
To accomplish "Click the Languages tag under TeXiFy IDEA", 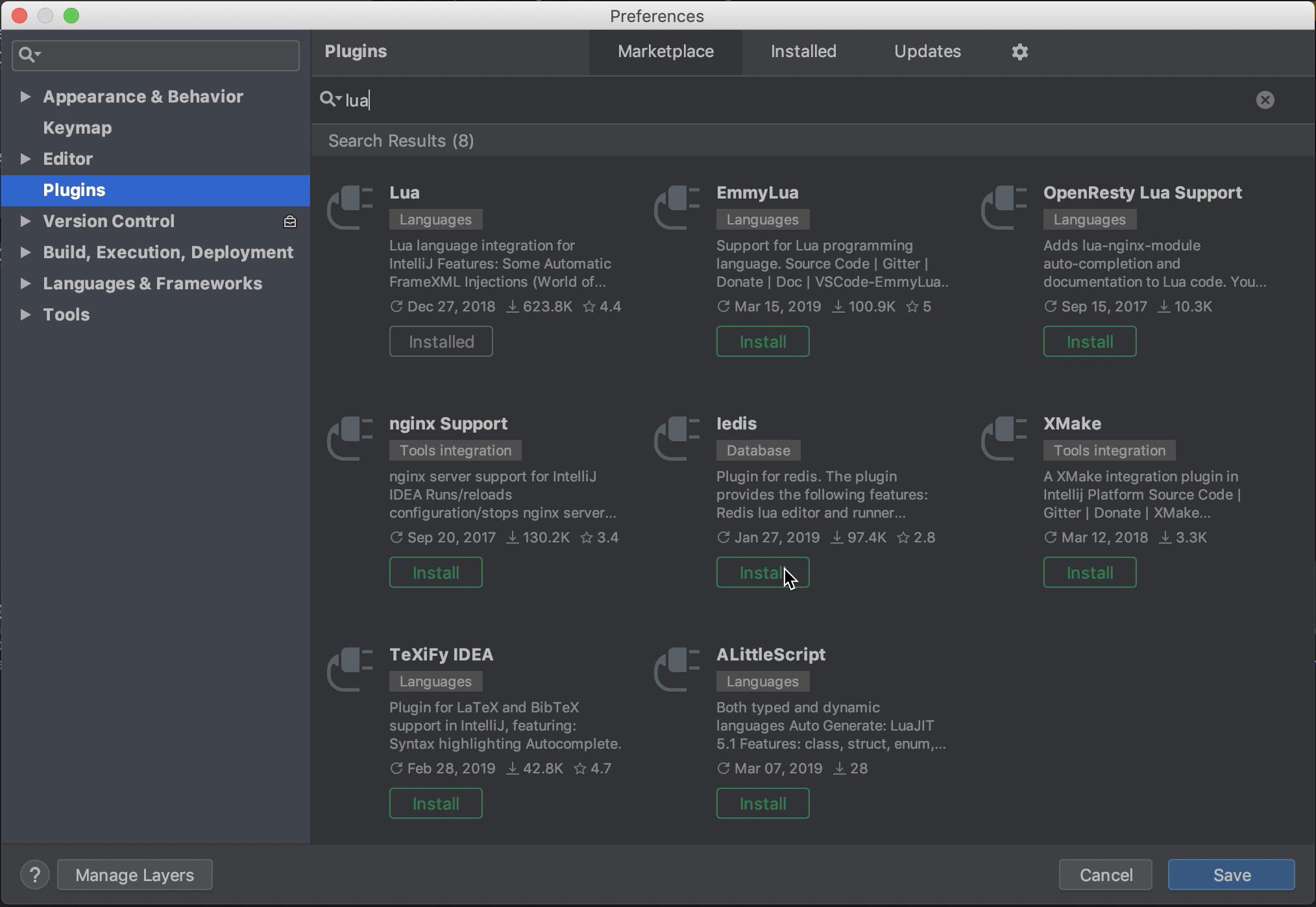I will (x=435, y=681).
